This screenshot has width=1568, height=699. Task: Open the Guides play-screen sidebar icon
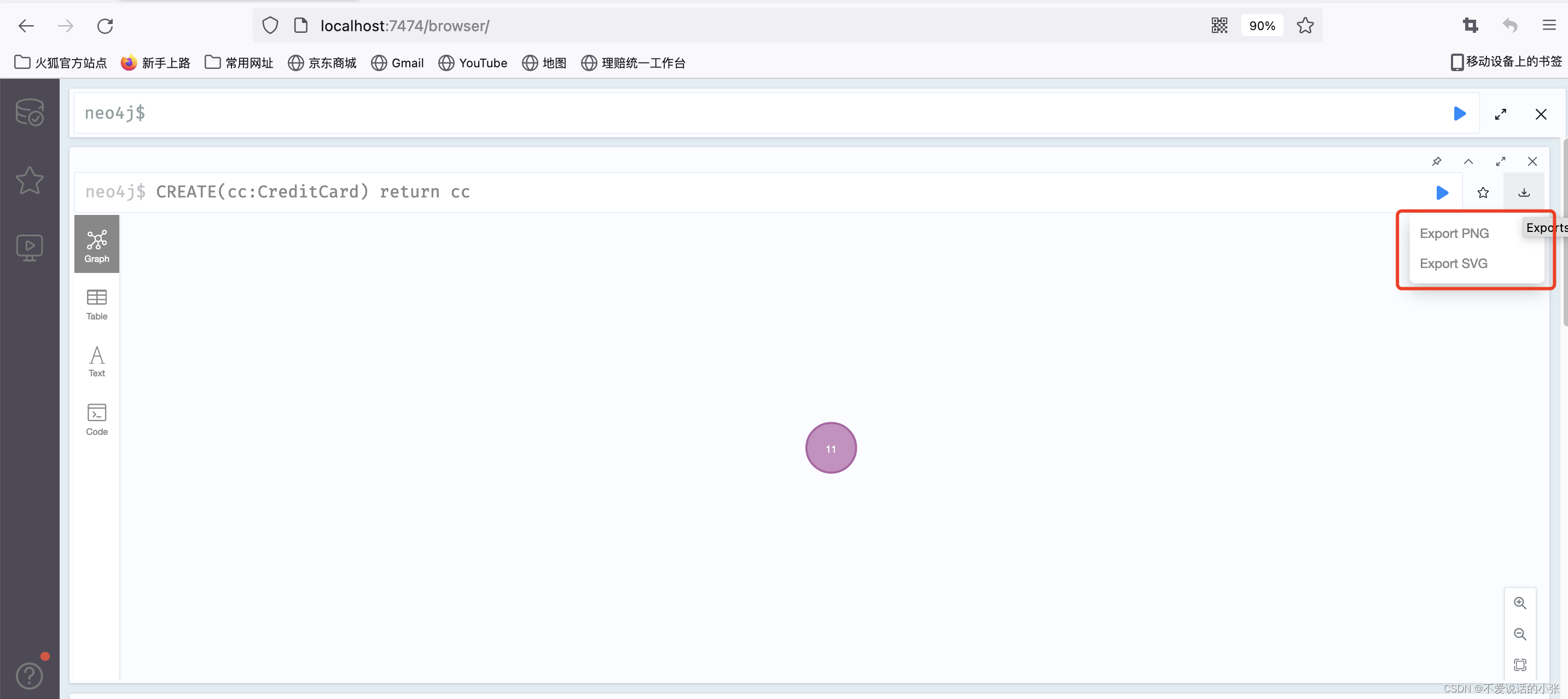point(29,247)
